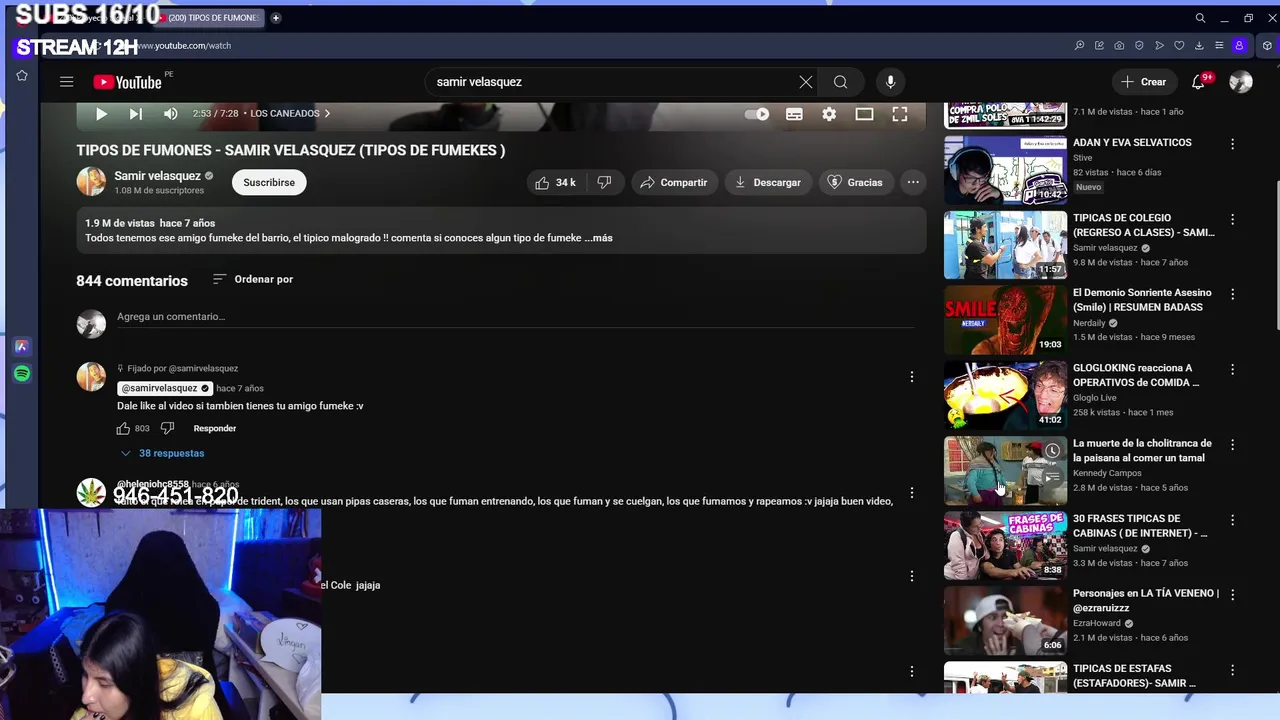This screenshot has width=1280, height=720.
Task: Open browser easy setup menu icon
Action: (1219, 46)
